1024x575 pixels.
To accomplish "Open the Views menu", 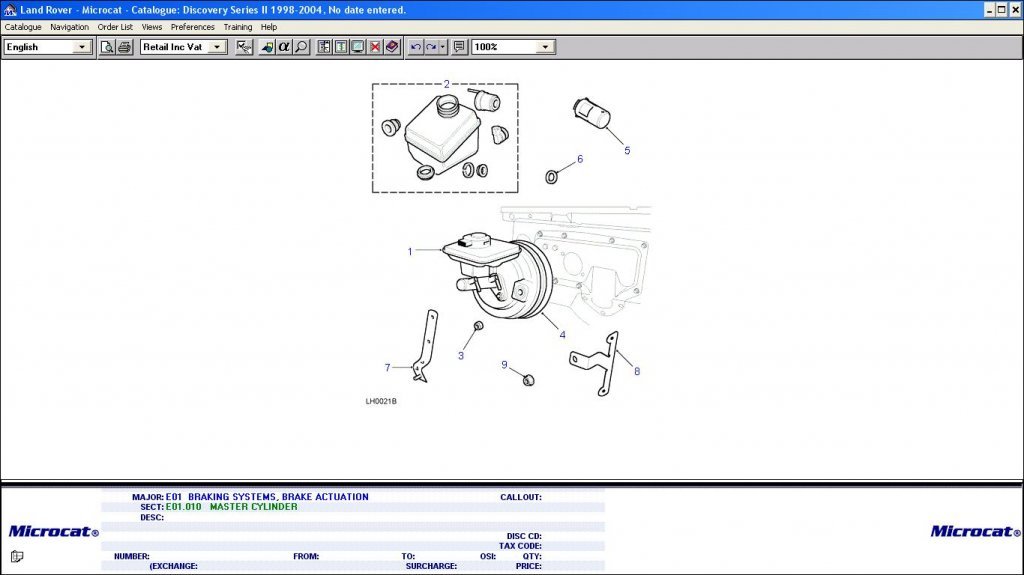I will pyautogui.click(x=152, y=27).
